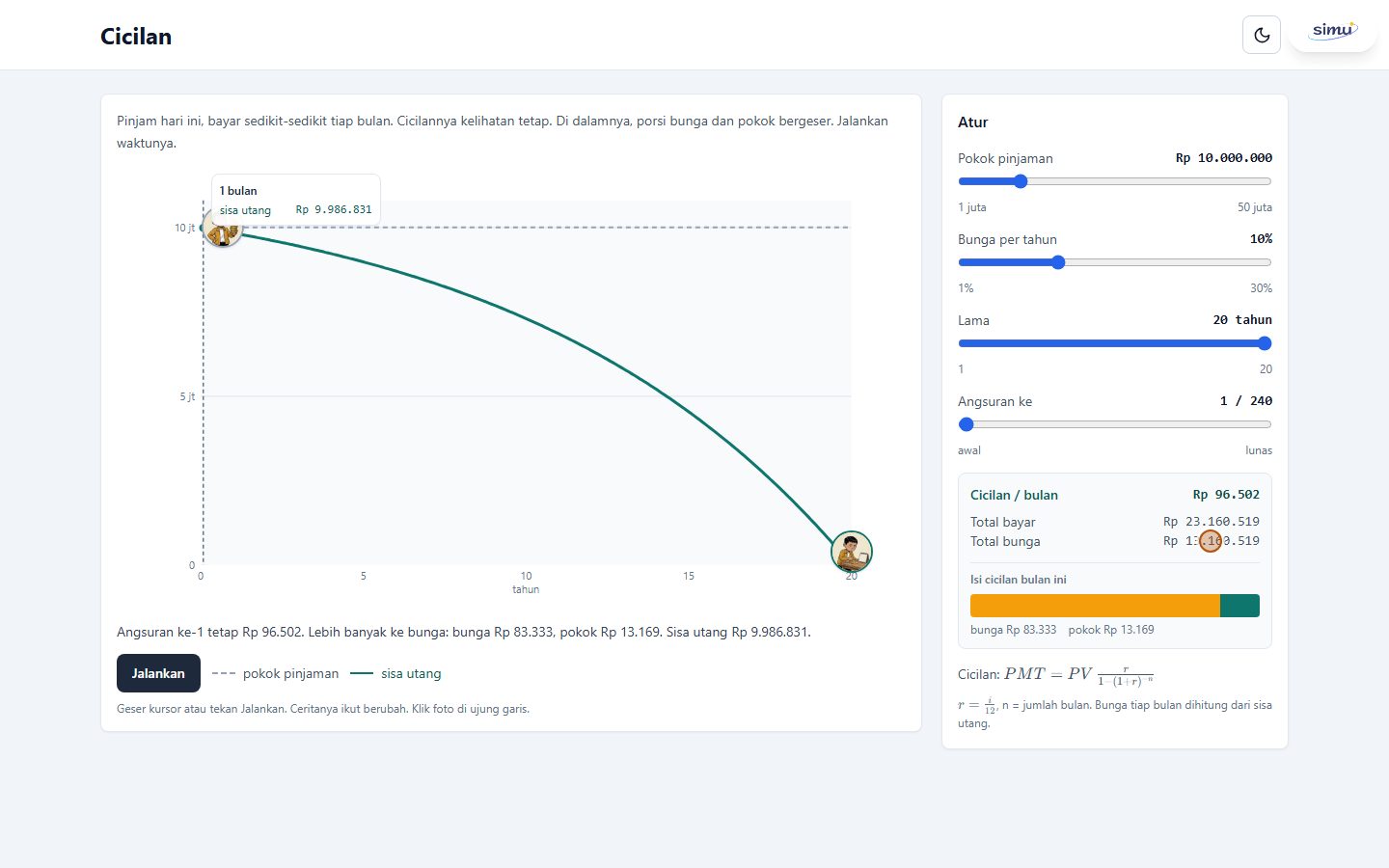The height and width of the screenshot is (868, 1389).
Task: Click the Angsuran ke slider handle
Action: [967, 424]
